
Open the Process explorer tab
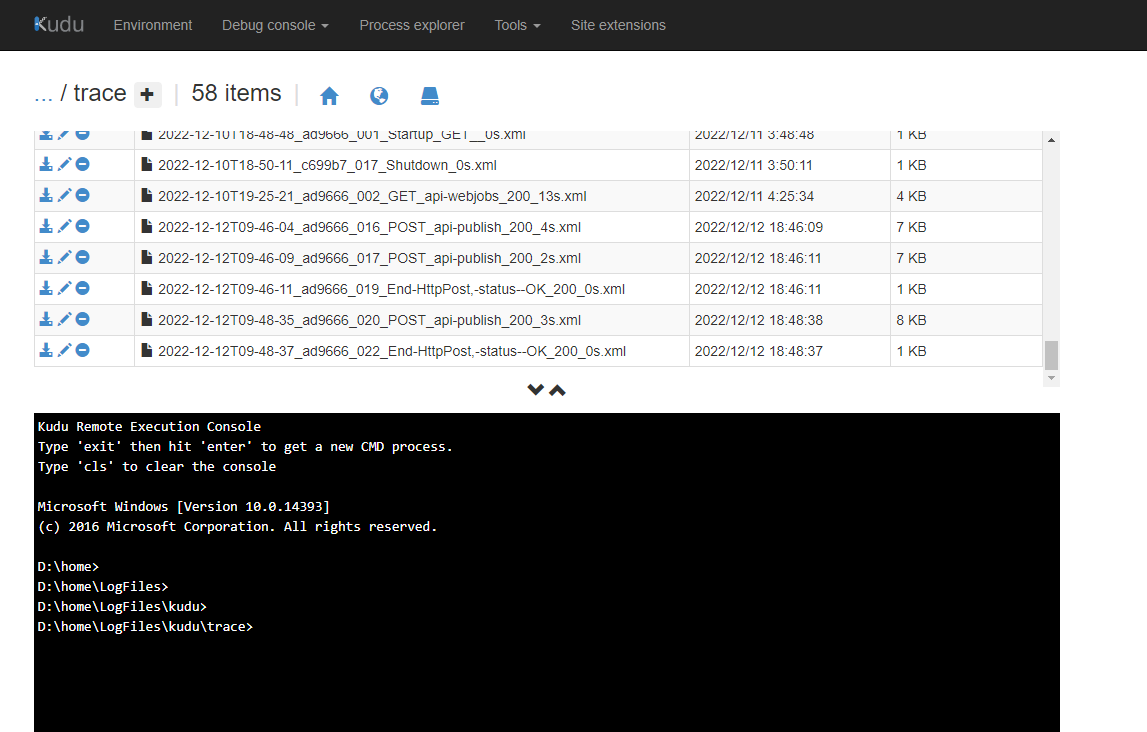click(412, 25)
